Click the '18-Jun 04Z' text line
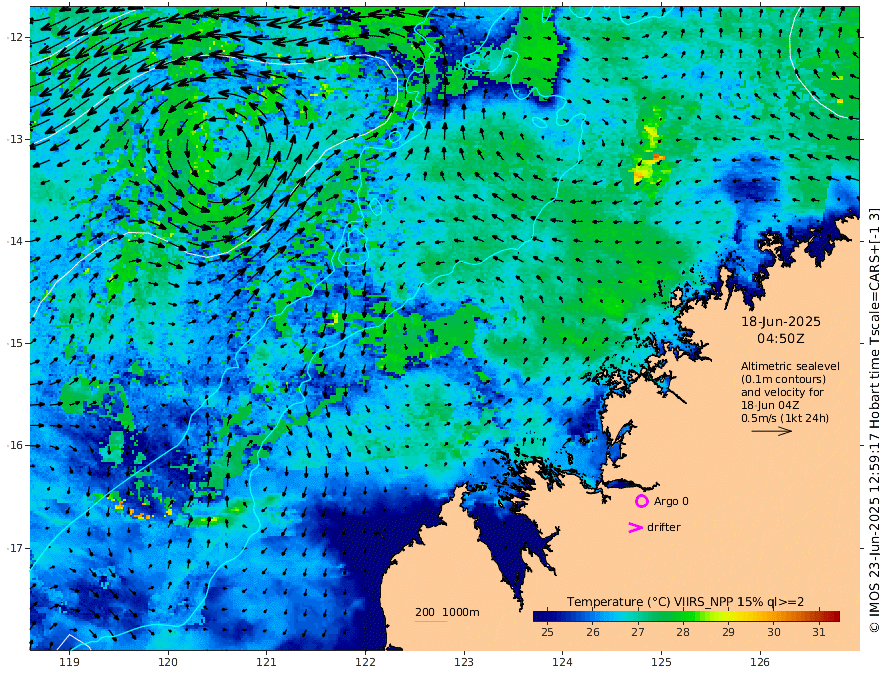 pyautogui.click(x=770, y=405)
